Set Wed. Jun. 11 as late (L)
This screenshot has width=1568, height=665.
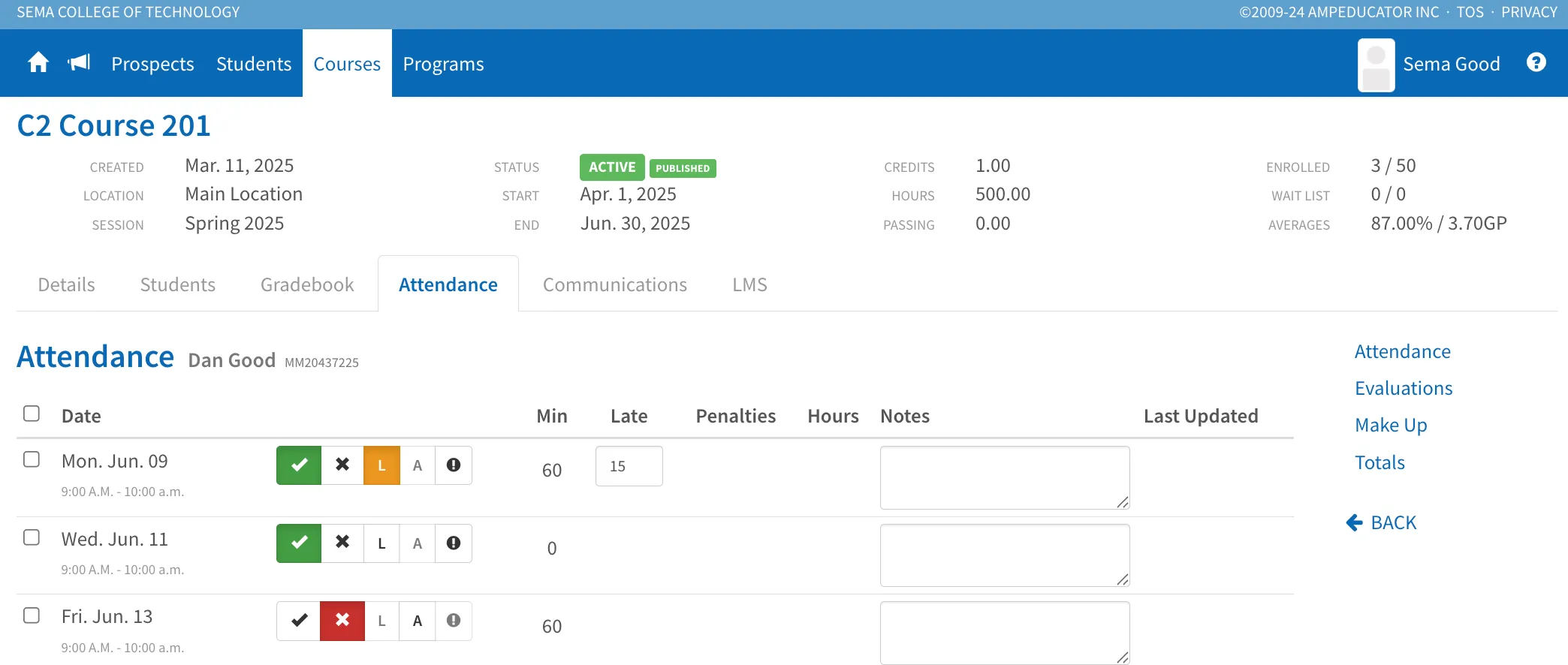pos(381,543)
